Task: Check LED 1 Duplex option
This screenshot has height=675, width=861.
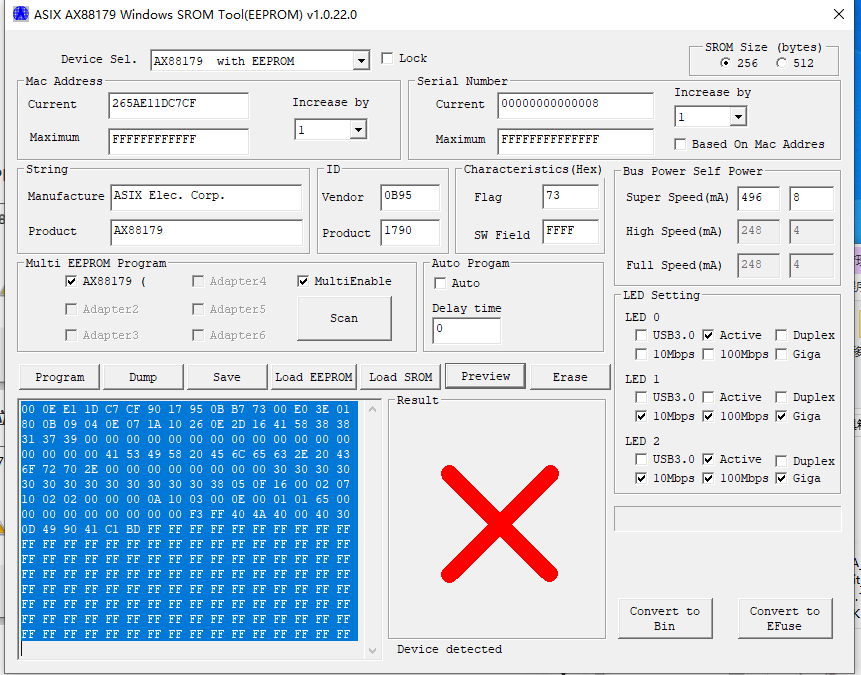Action: (x=781, y=397)
